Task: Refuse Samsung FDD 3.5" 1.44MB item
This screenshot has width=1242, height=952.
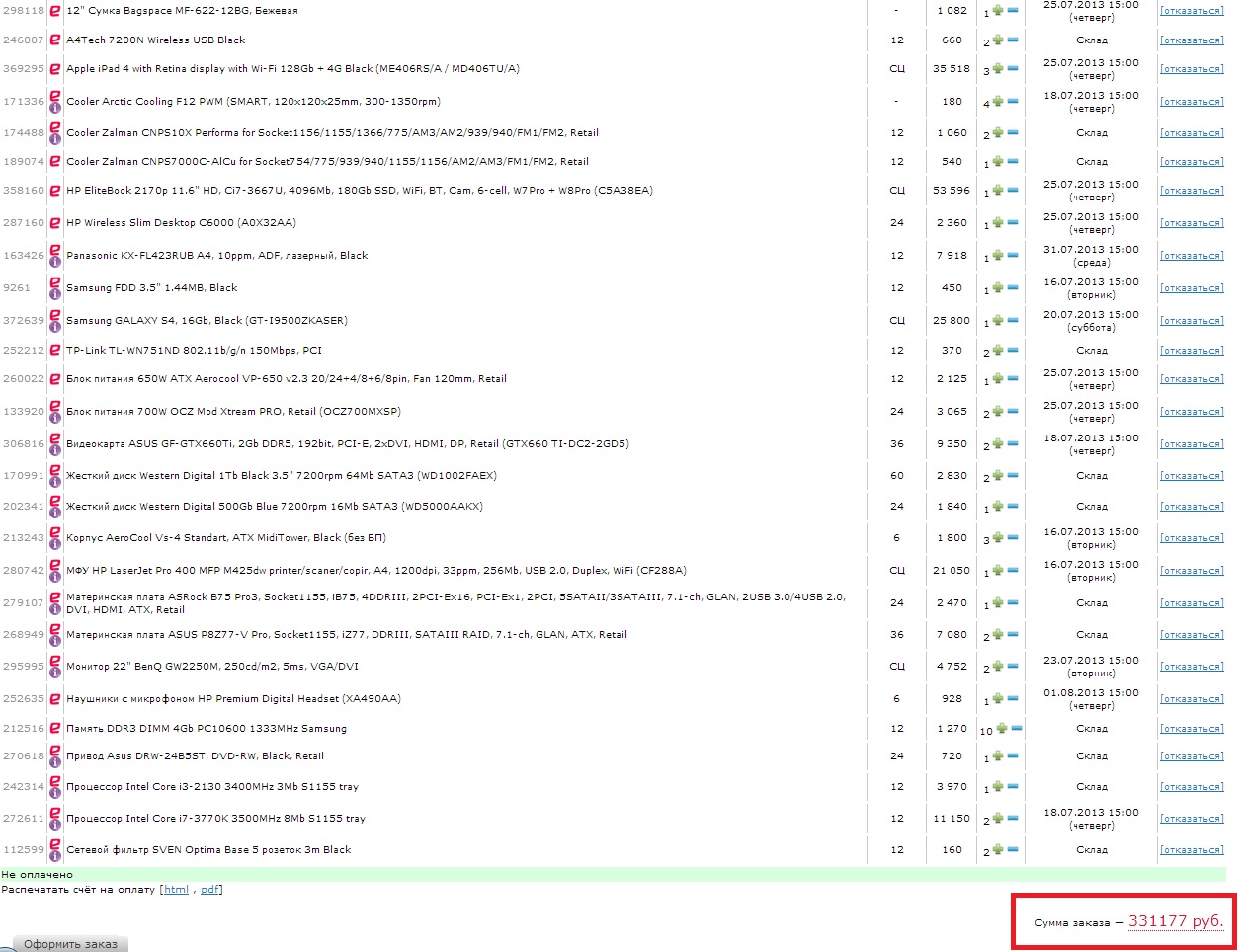Action: tap(1191, 288)
